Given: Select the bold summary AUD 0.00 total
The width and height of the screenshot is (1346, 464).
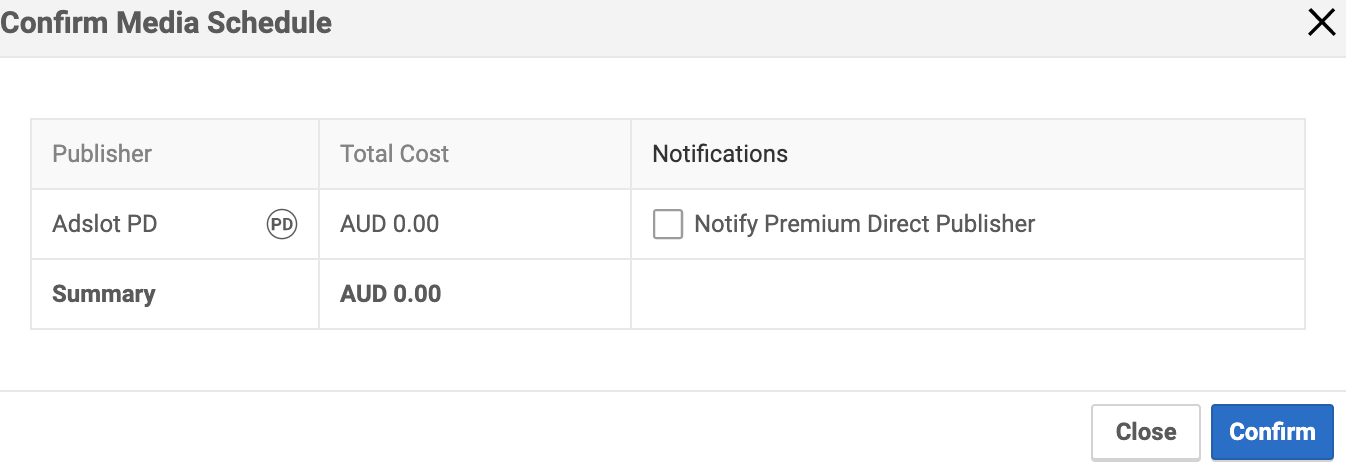Looking at the screenshot, I should pyautogui.click(x=391, y=294).
